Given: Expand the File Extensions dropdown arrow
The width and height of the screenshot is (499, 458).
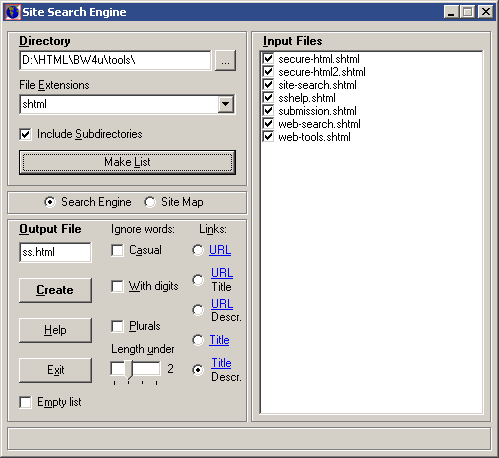Looking at the screenshot, I should click(x=226, y=104).
